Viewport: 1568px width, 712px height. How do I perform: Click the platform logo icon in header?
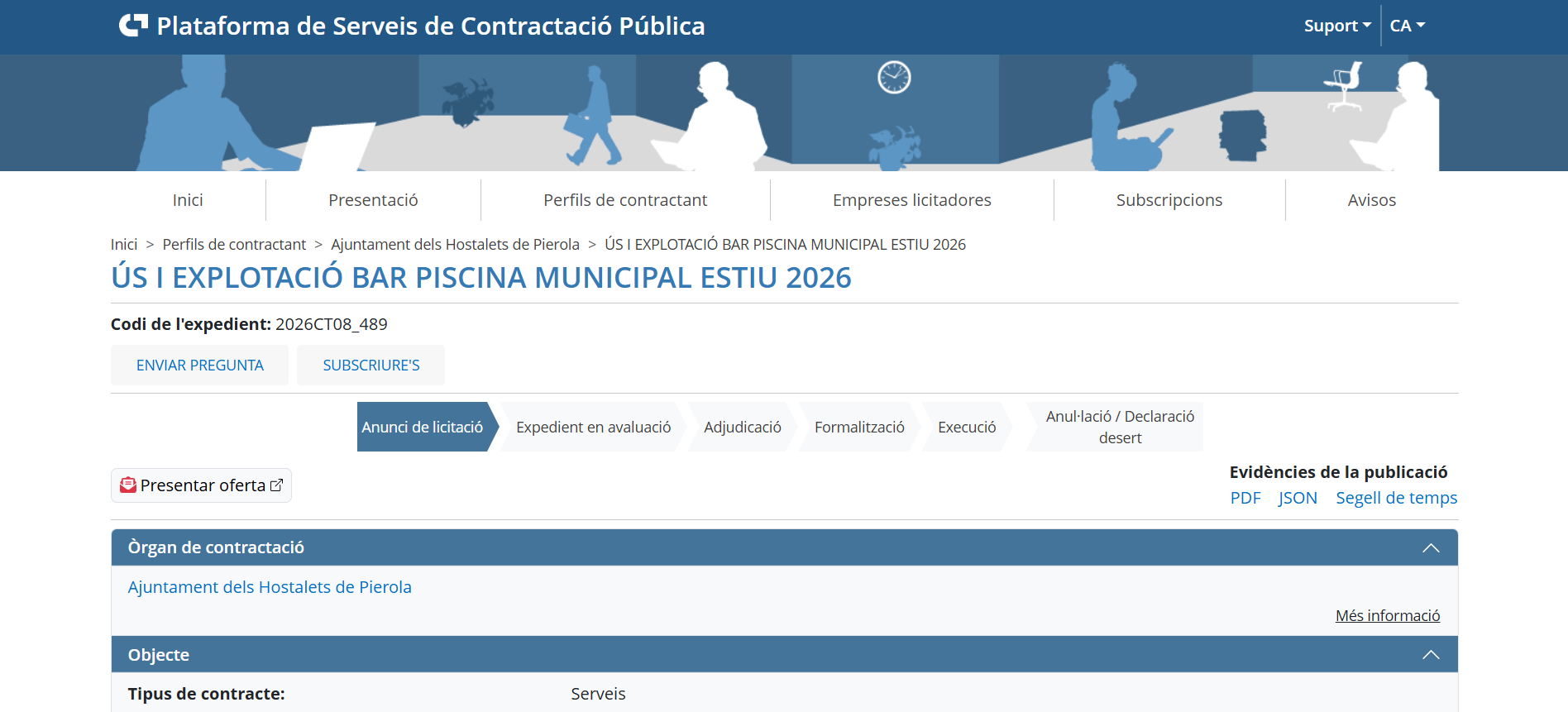coord(133,26)
